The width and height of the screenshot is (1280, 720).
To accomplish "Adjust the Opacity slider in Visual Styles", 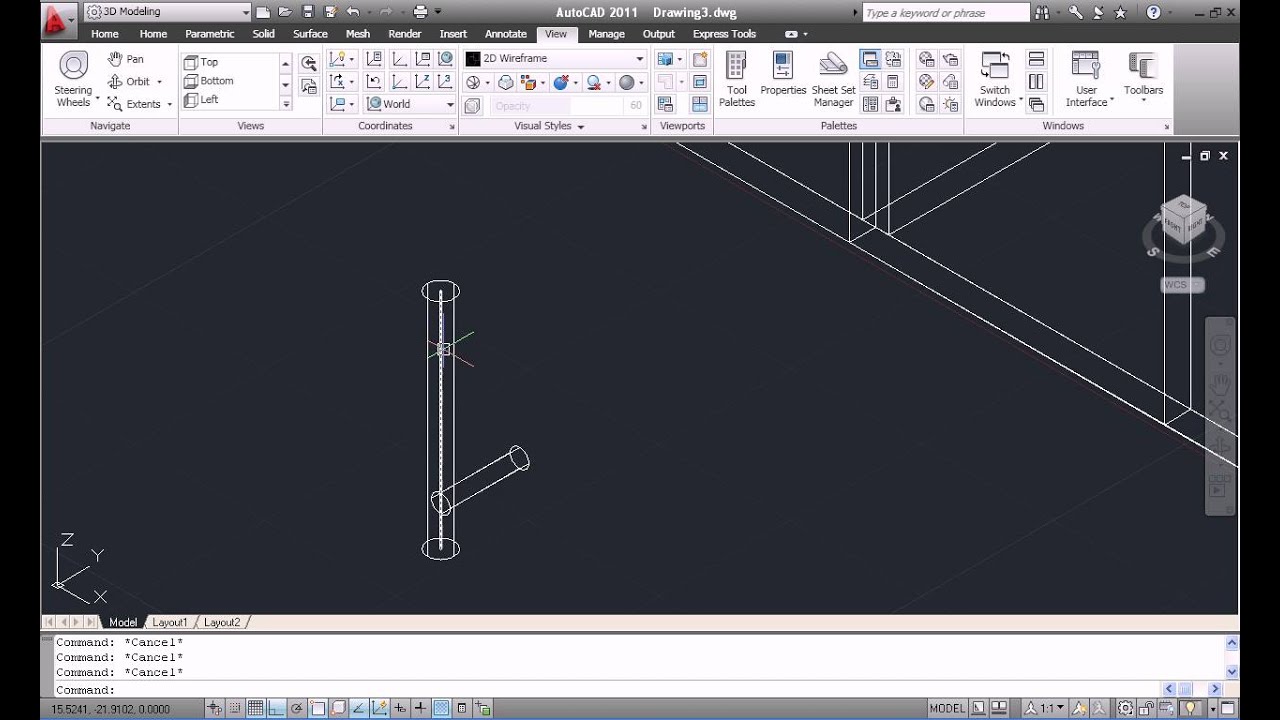I will point(570,105).
